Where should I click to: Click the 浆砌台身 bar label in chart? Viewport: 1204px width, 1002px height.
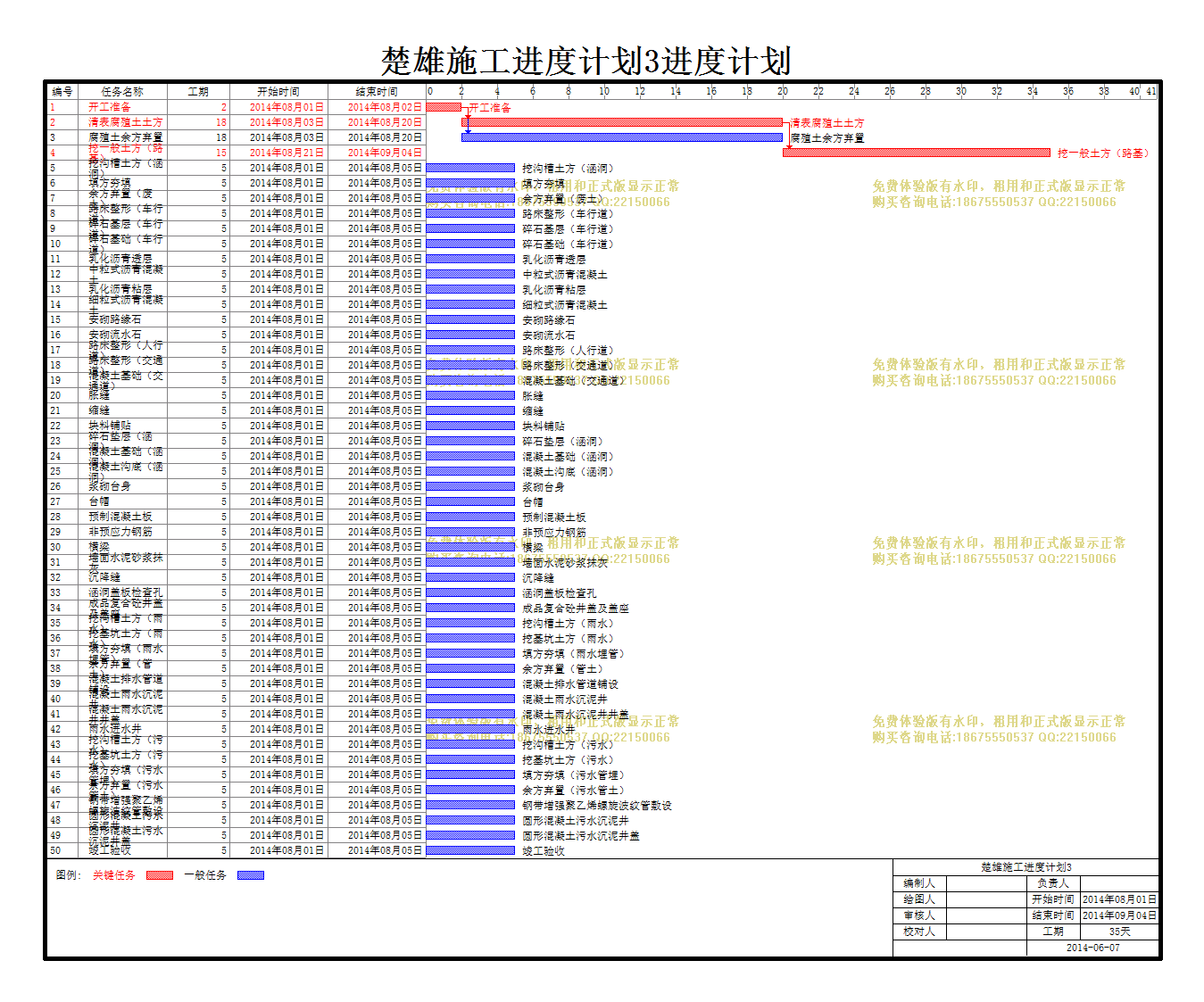544,487
